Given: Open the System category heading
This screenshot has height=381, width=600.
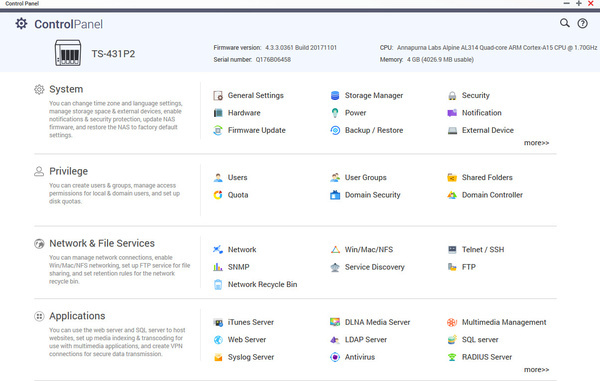Looking at the screenshot, I should (66, 89).
